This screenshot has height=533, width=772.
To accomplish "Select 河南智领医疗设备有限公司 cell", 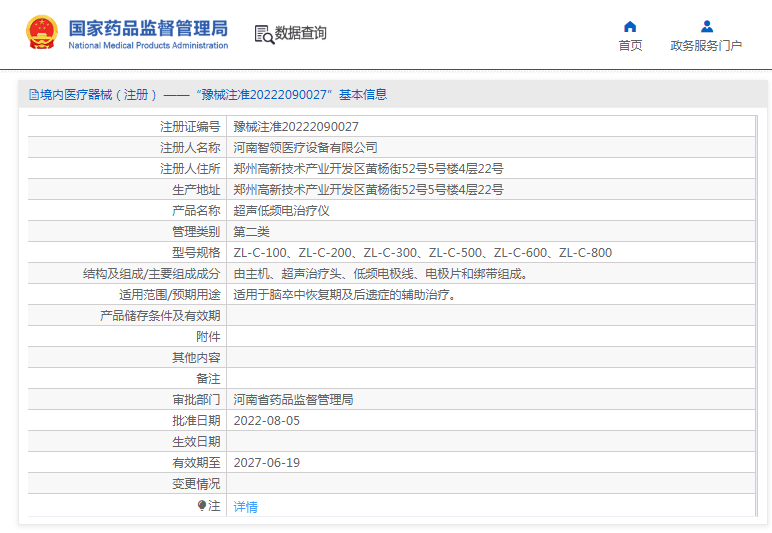I will (305, 148).
